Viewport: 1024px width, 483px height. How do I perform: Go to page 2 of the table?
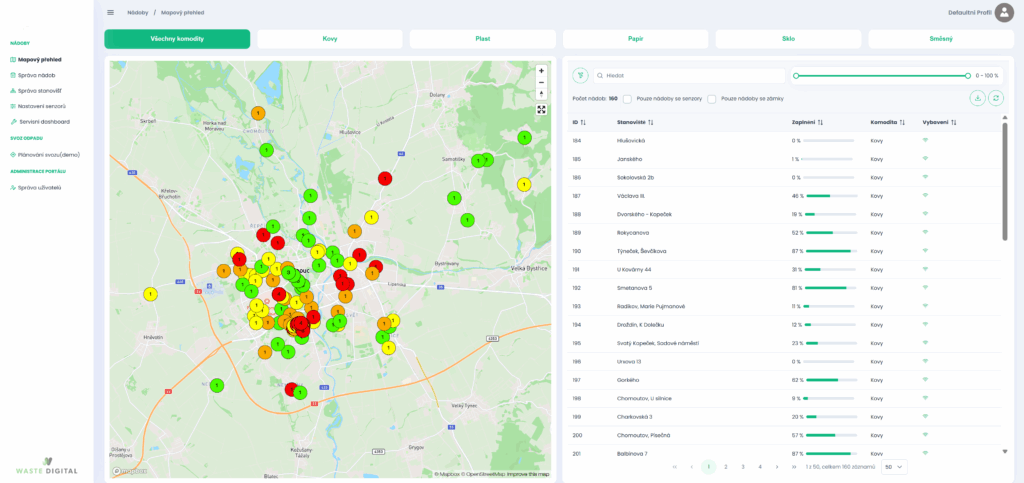[x=726, y=466]
